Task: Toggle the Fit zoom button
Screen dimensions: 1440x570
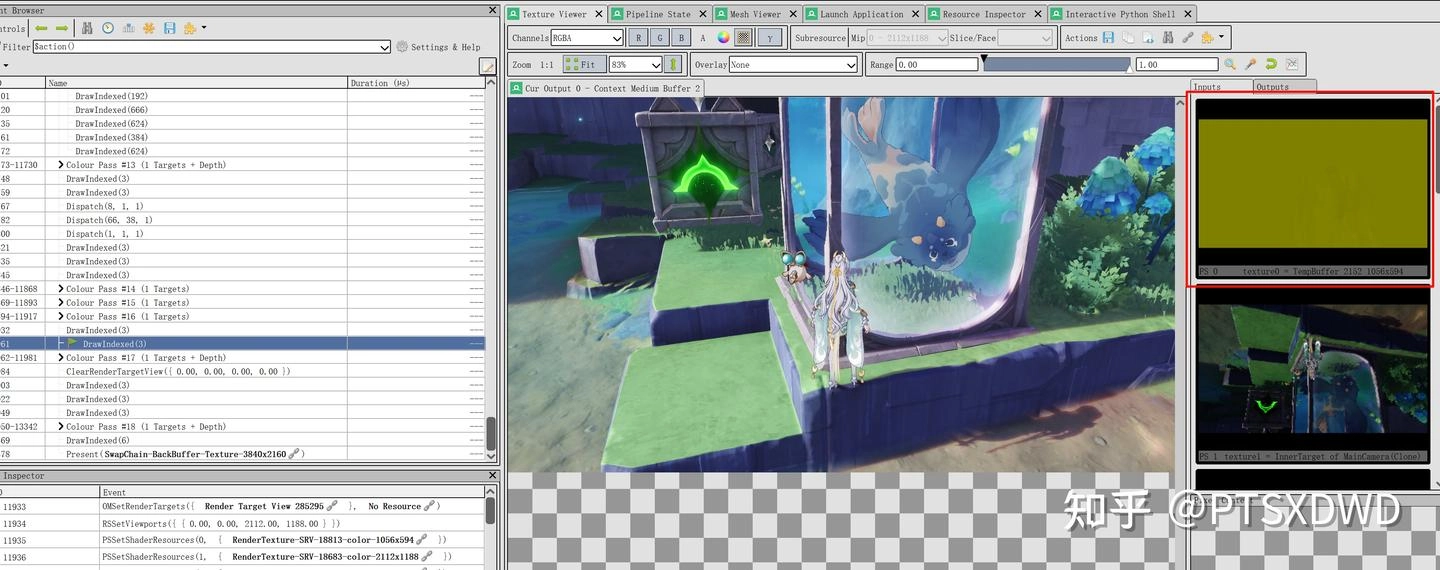Action: coord(584,64)
